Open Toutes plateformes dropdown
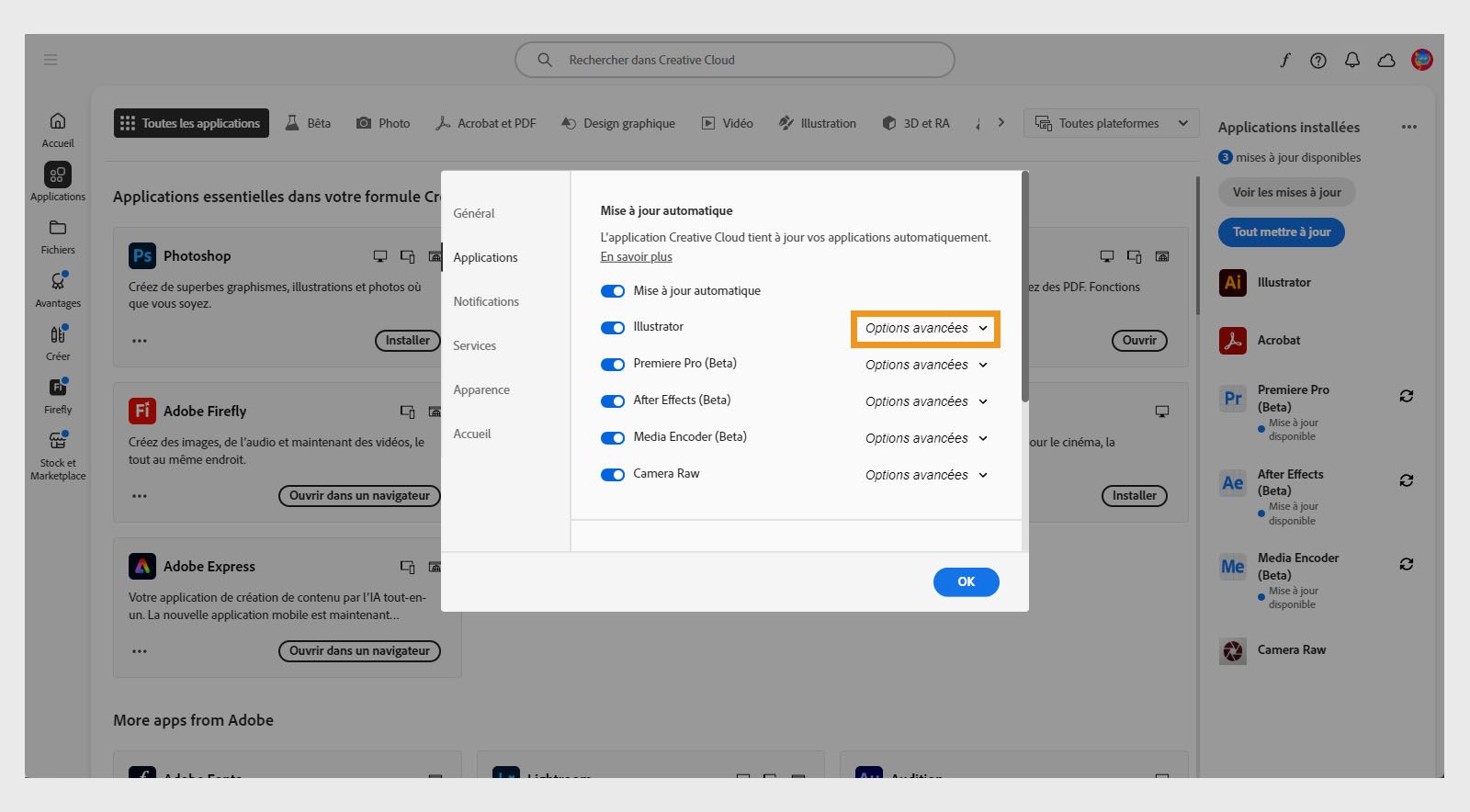Viewport: 1470px width, 812px height. pyautogui.click(x=1112, y=123)
